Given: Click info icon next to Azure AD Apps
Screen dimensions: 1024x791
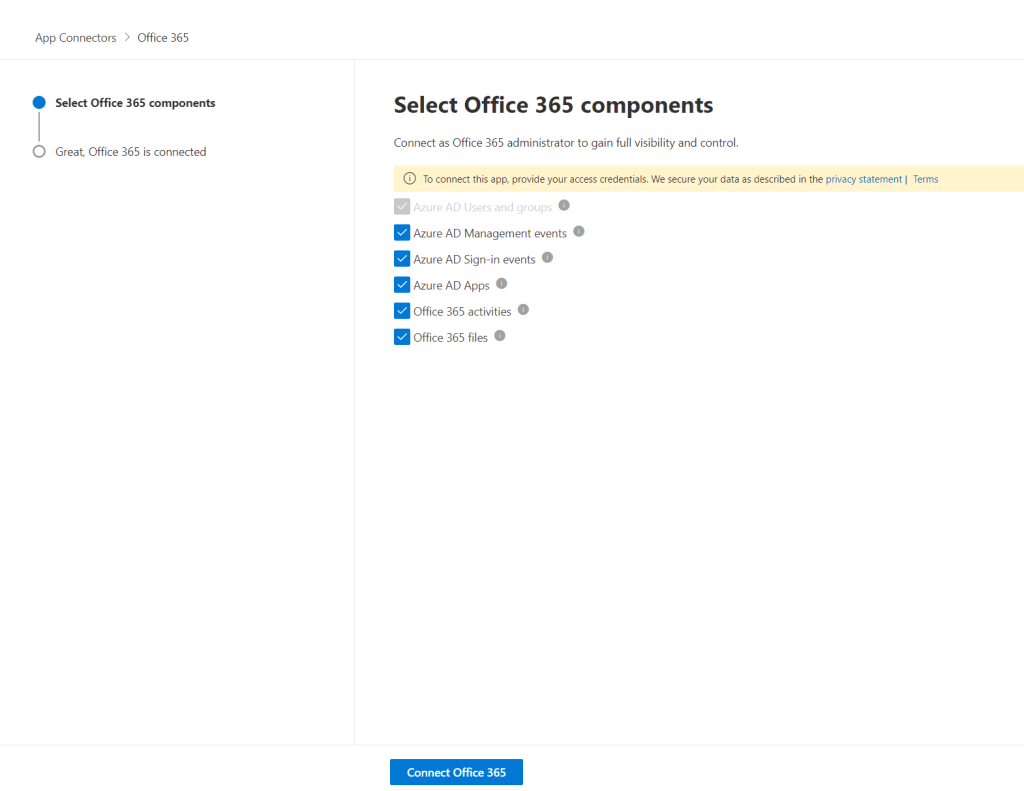Looking at the screenshot, I should point(502,284).
